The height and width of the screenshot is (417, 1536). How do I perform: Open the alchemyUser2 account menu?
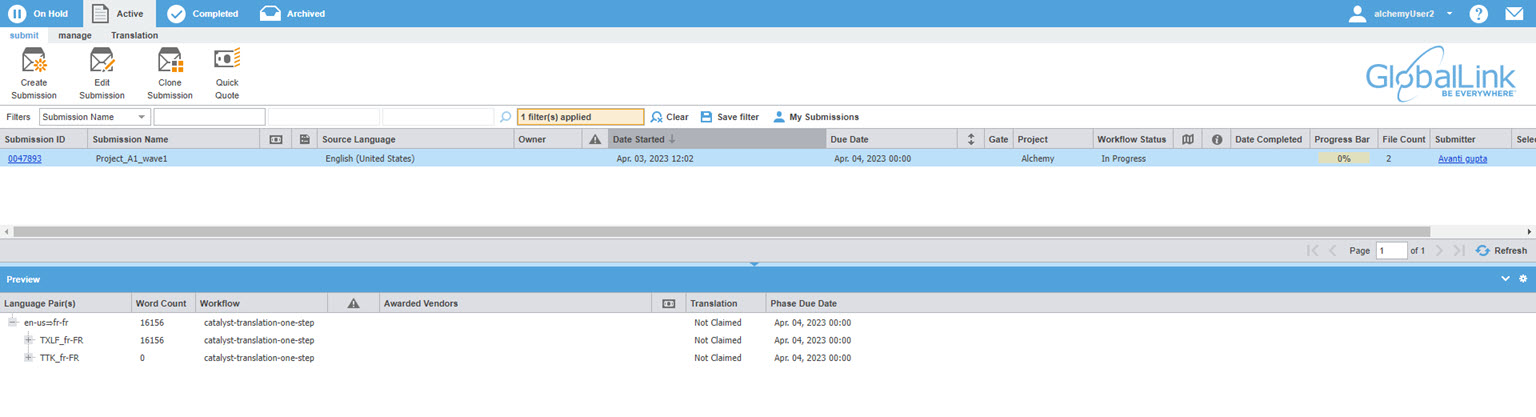click(1449, 14)
